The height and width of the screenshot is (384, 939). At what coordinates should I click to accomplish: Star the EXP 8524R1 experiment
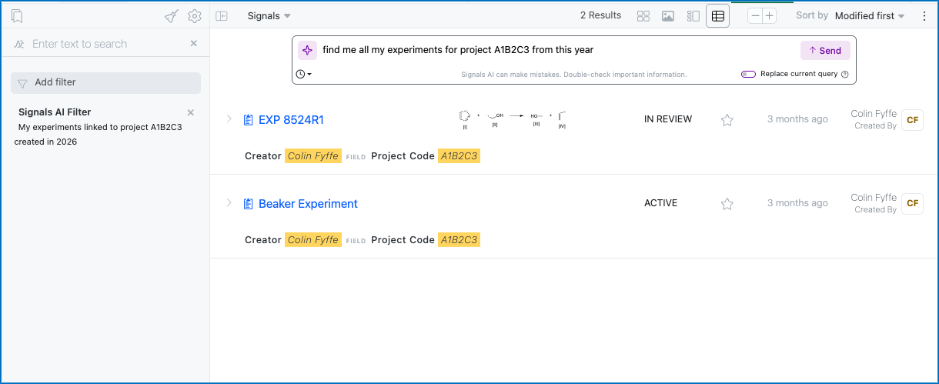(x=727, y=120)
